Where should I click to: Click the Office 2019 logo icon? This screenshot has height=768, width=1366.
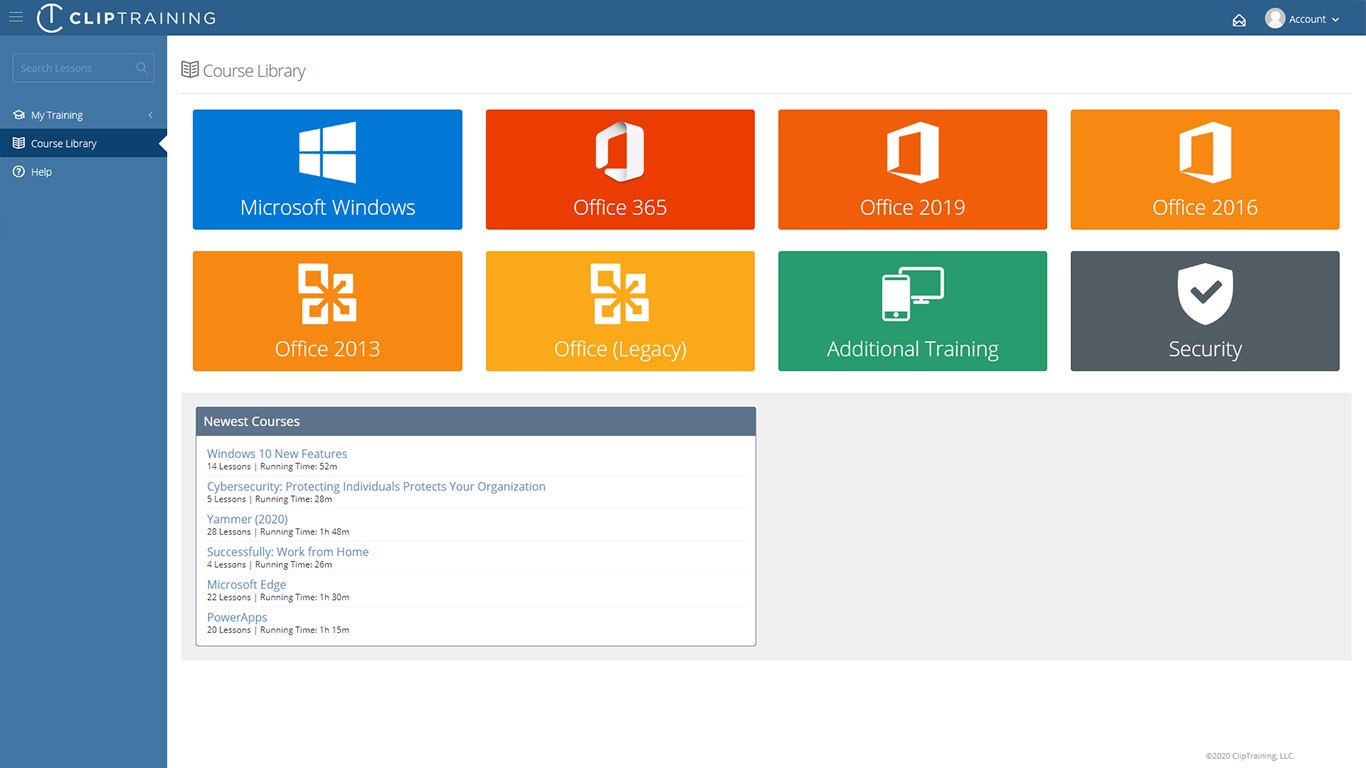click(913, 152)
